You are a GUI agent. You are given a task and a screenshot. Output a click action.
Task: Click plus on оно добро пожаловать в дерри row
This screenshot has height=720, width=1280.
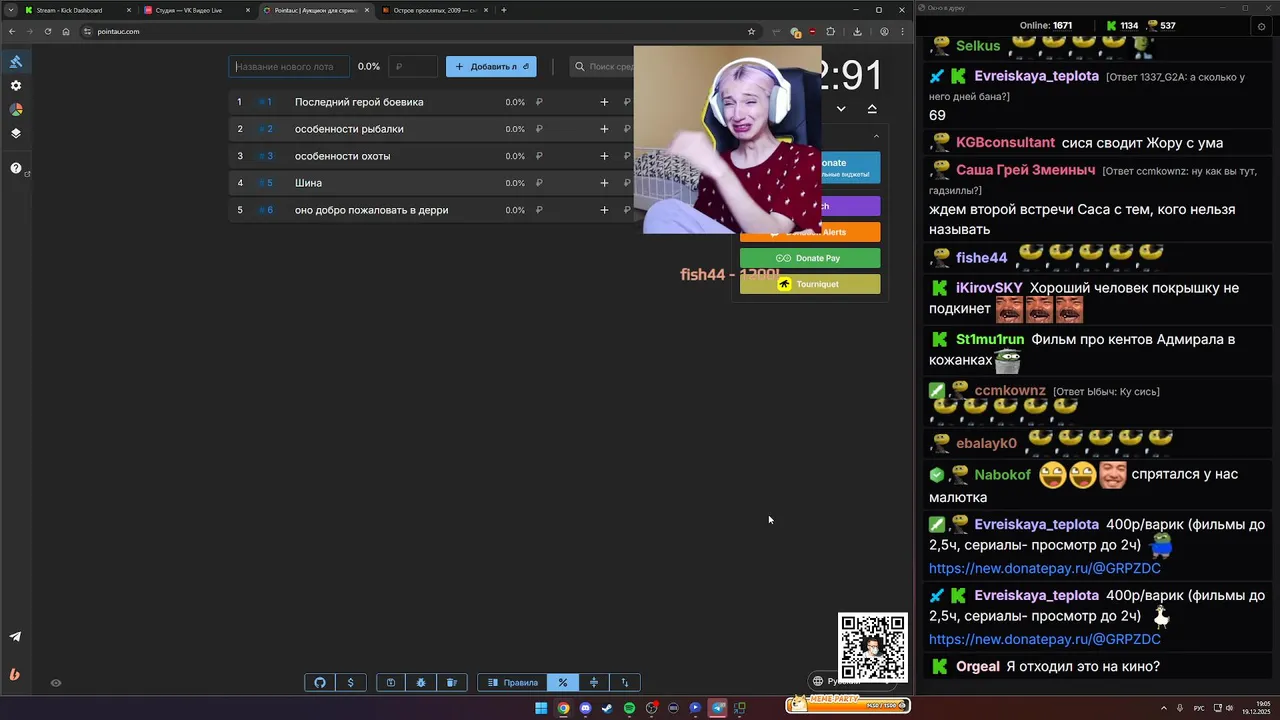click(x=604, y=210)
